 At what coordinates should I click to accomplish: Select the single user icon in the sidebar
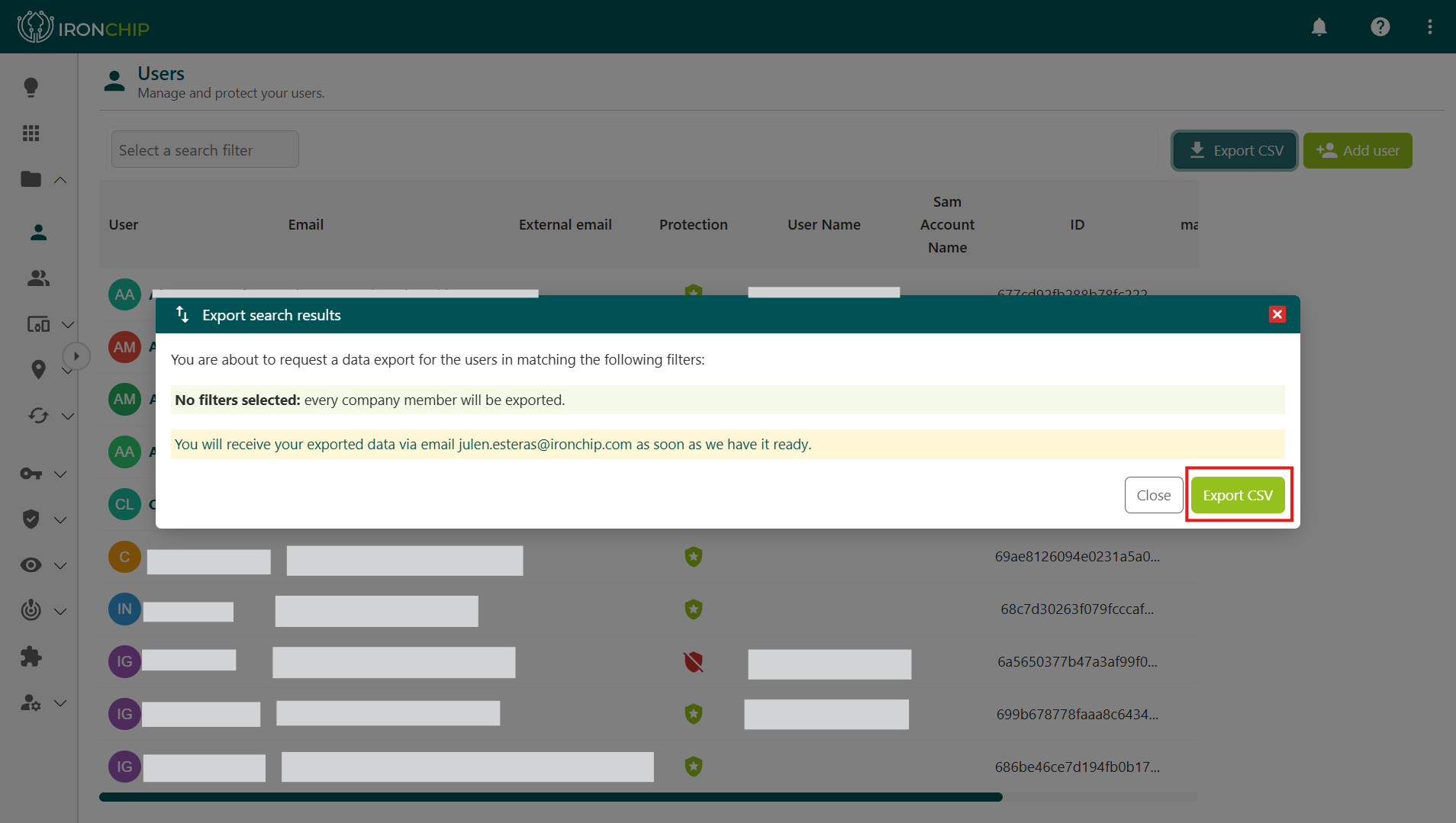click(x=38, y=232)
